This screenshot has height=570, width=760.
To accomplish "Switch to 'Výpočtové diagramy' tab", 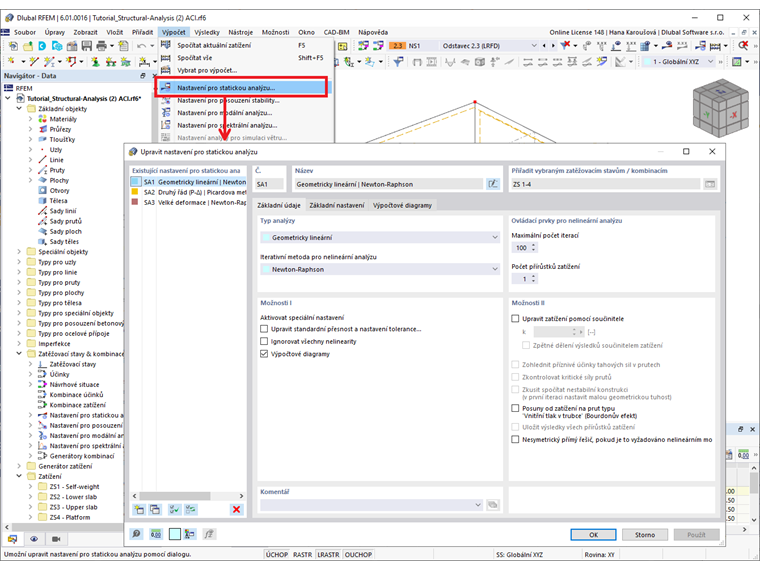I will pos(402,206).
